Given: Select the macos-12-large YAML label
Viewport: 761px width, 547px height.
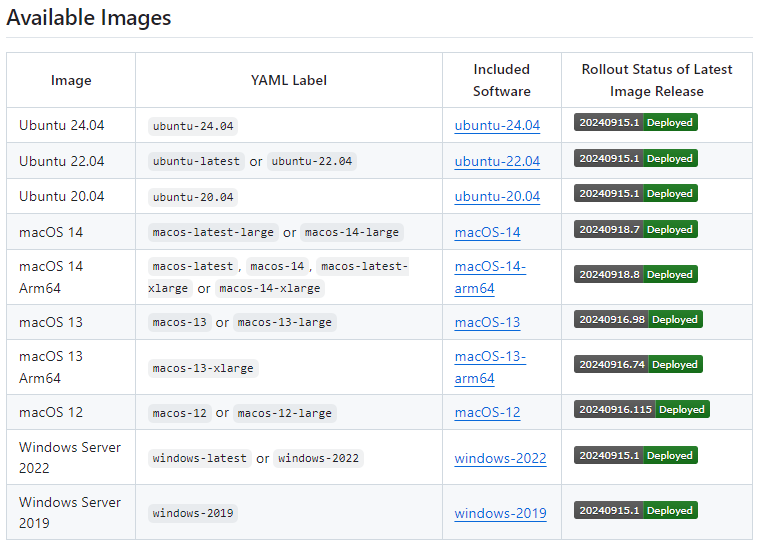Looking at the screenshot, I should pyautogui.click(x=284, y=413).
